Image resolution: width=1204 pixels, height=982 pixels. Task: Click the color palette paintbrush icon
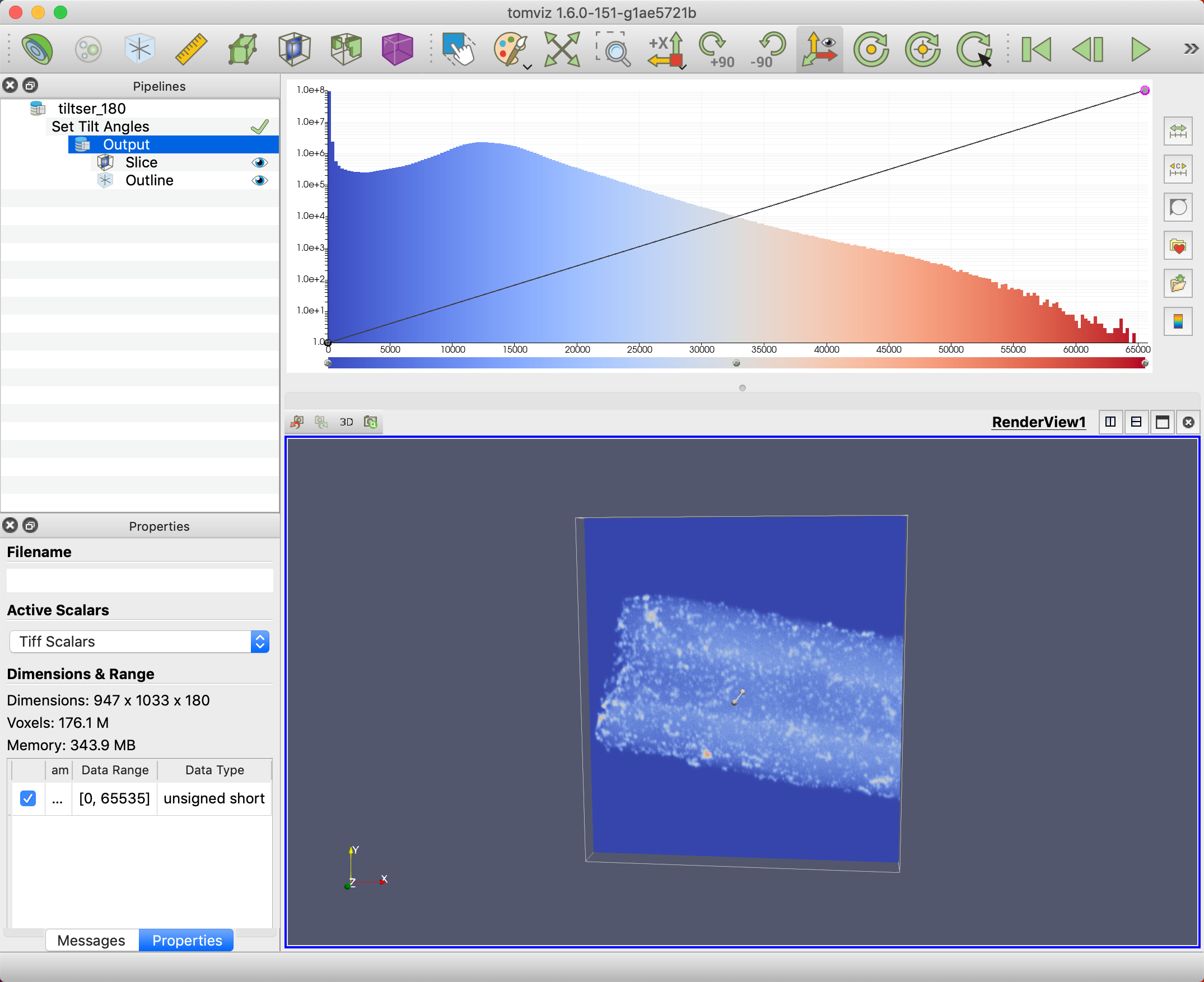(x=509, y=49)
